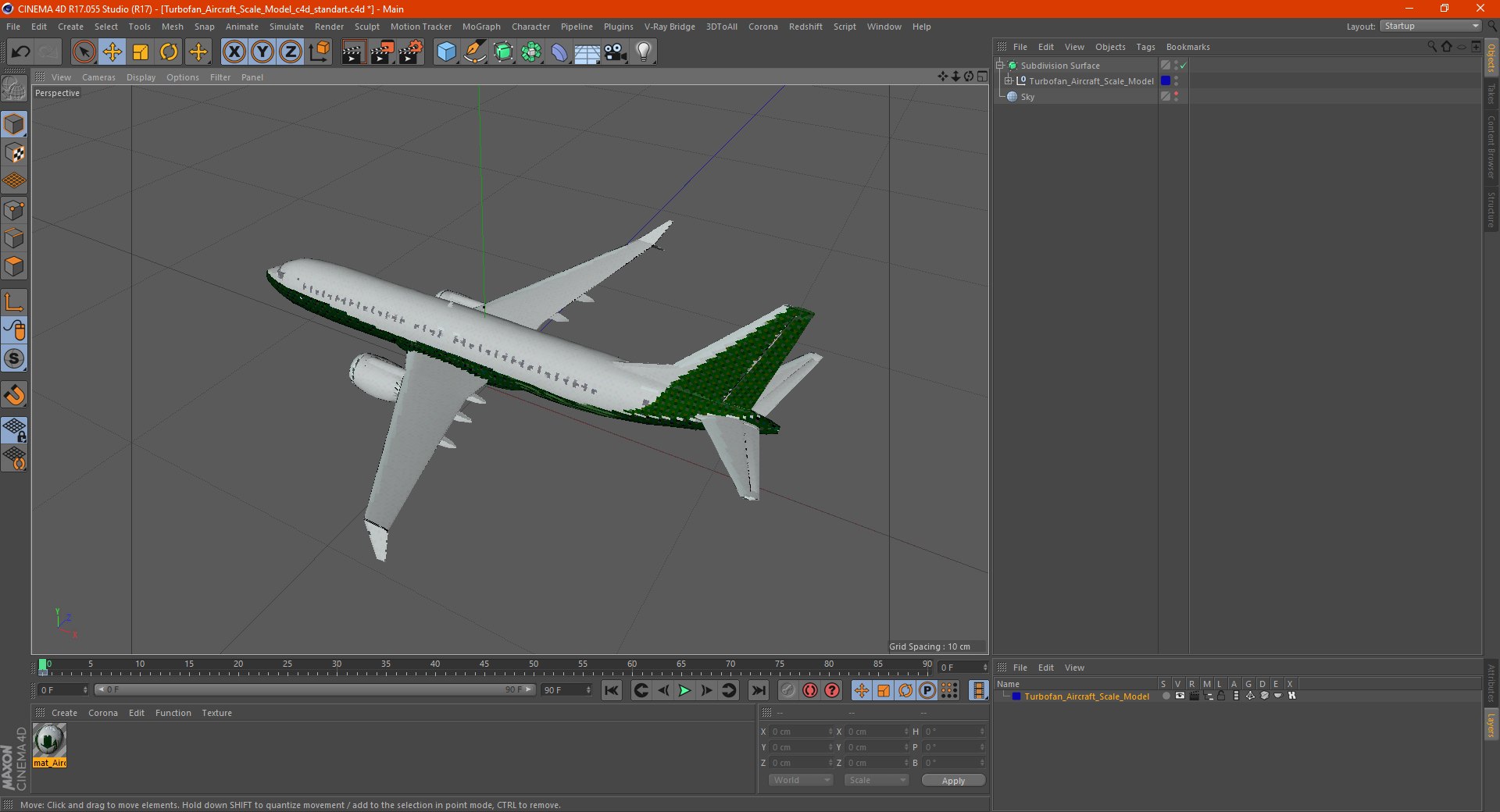Add a Floor environment object
This screenshot has height=812, width=1500.
(x=587, y=52)
